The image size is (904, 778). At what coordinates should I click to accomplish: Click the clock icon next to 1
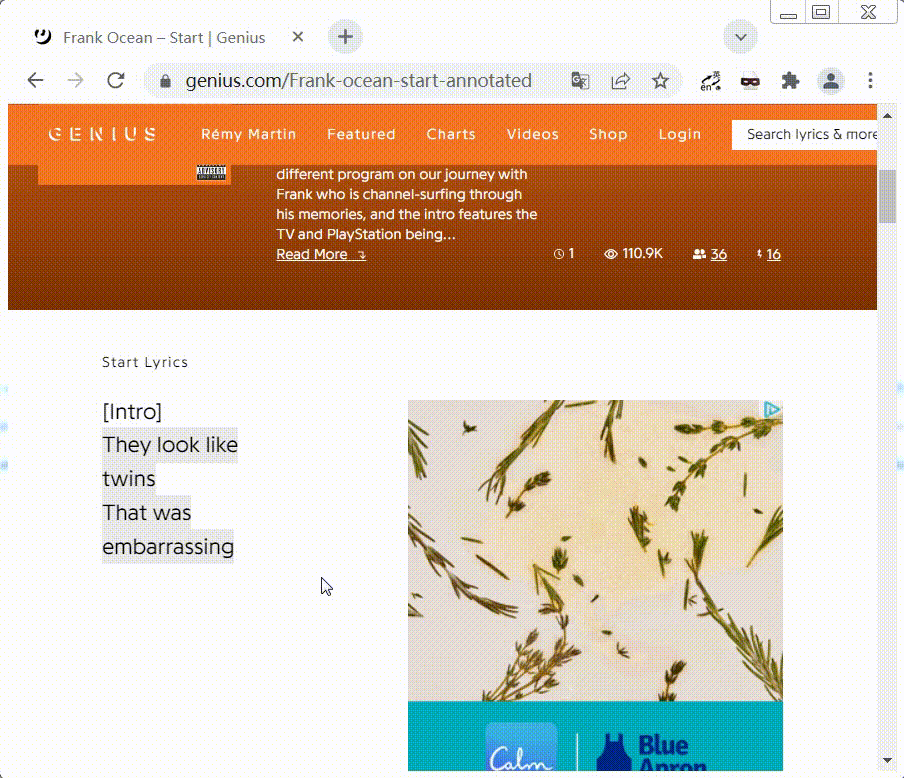tap(559, 254)
